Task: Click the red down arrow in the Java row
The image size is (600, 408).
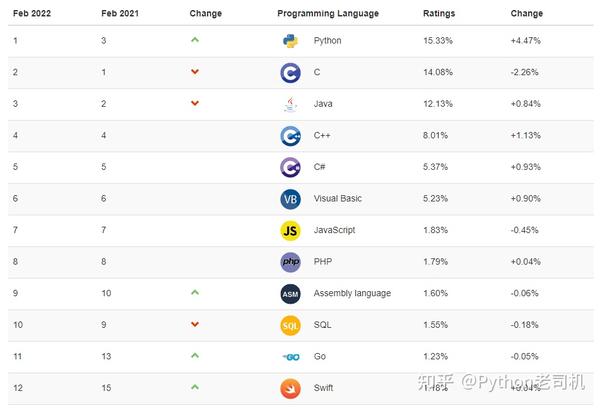Action: pos(195,103)
